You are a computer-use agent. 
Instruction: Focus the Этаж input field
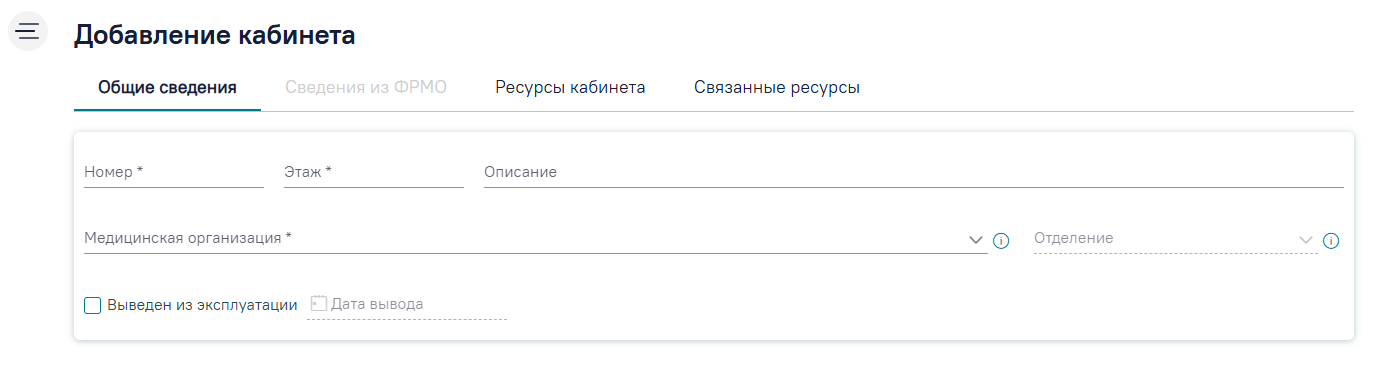(x=374, y=172)
